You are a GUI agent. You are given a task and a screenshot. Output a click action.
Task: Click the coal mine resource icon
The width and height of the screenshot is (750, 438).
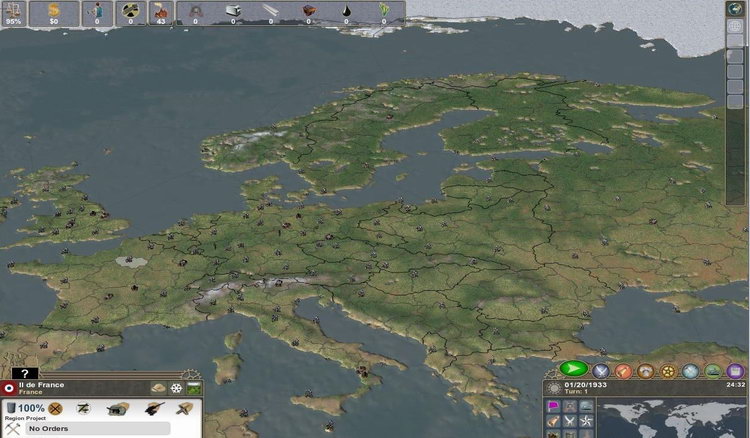pyautogui.click(x=195, y=12)
